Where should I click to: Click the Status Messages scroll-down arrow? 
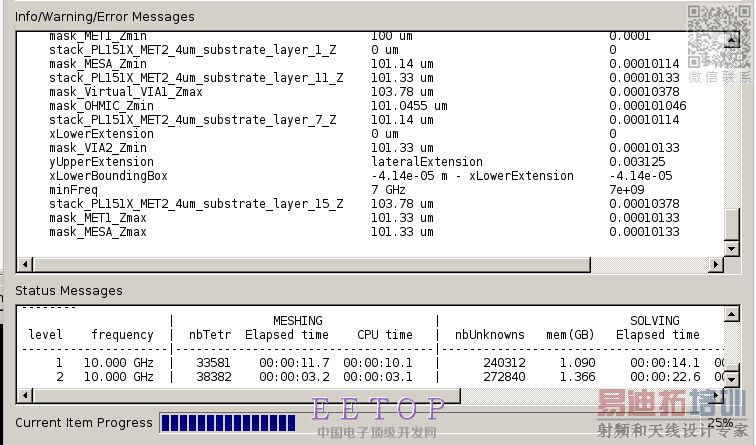click(x=732, y=379)
